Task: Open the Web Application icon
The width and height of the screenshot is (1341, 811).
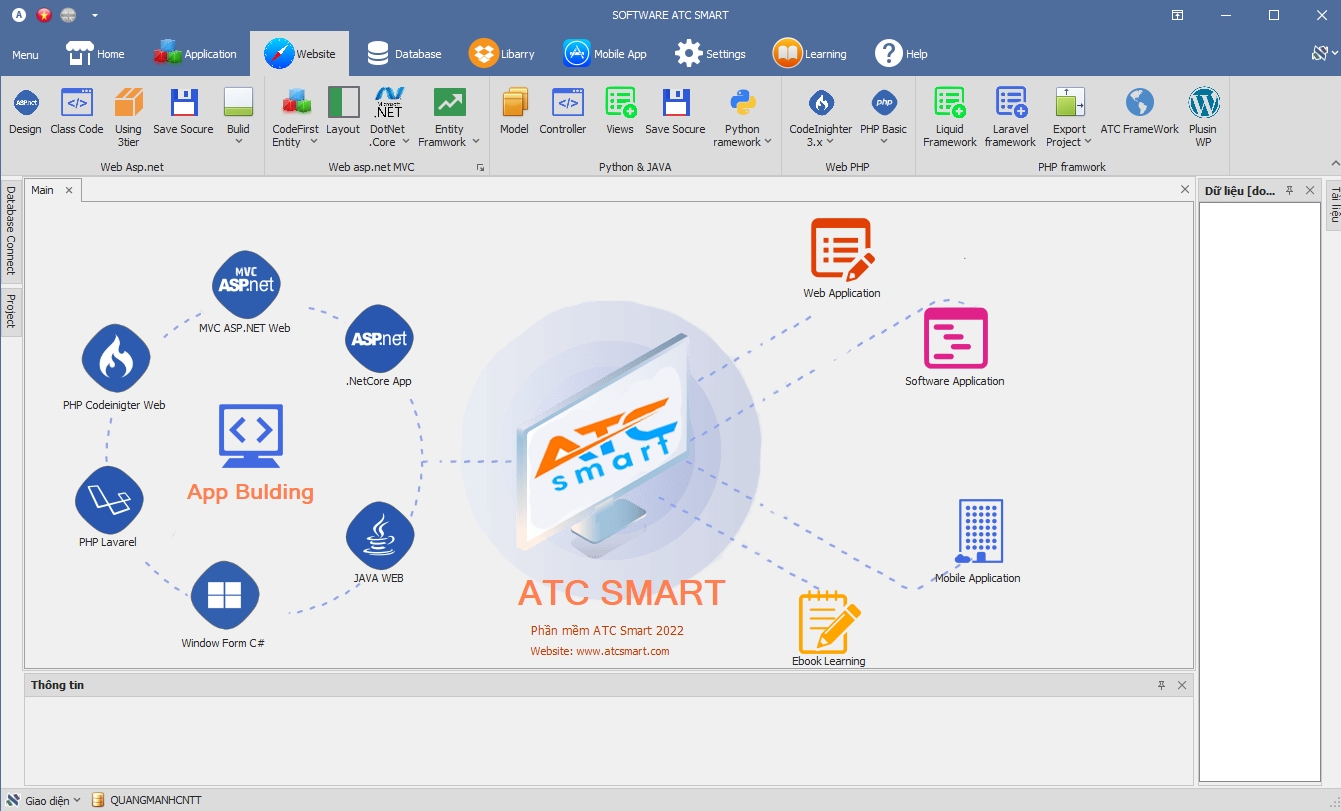Action: pyautogui.click(x=842, y=249)
